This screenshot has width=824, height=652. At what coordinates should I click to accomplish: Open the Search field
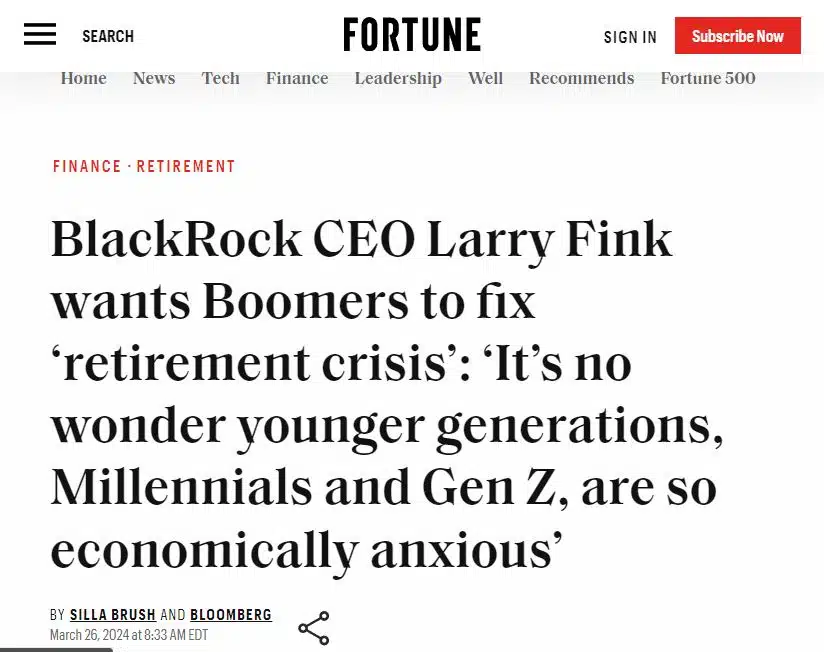pyautogui.click(x=108, y=36)
